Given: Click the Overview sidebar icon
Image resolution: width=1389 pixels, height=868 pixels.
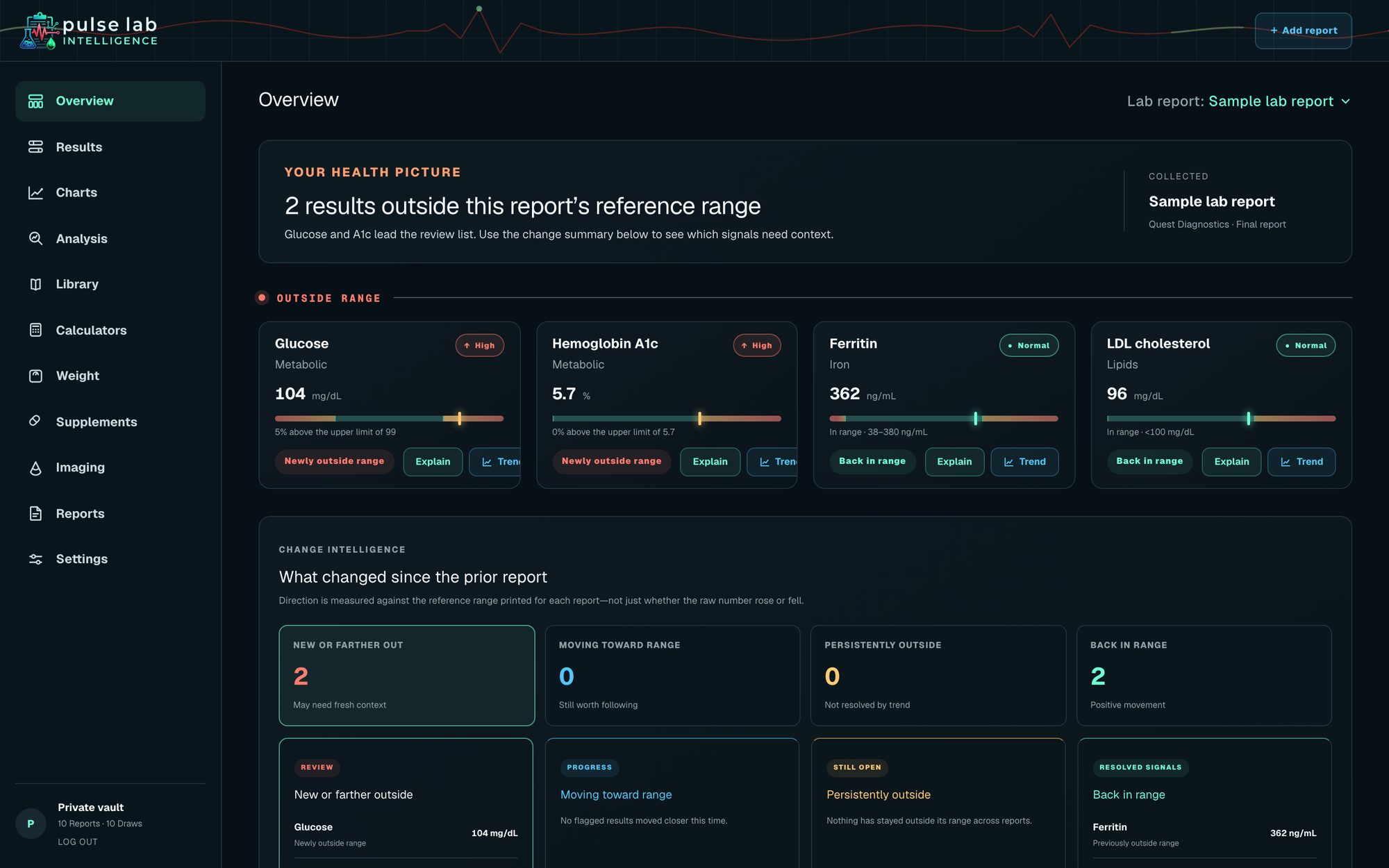Looking at the screenshot, I should tap(35, 101).
